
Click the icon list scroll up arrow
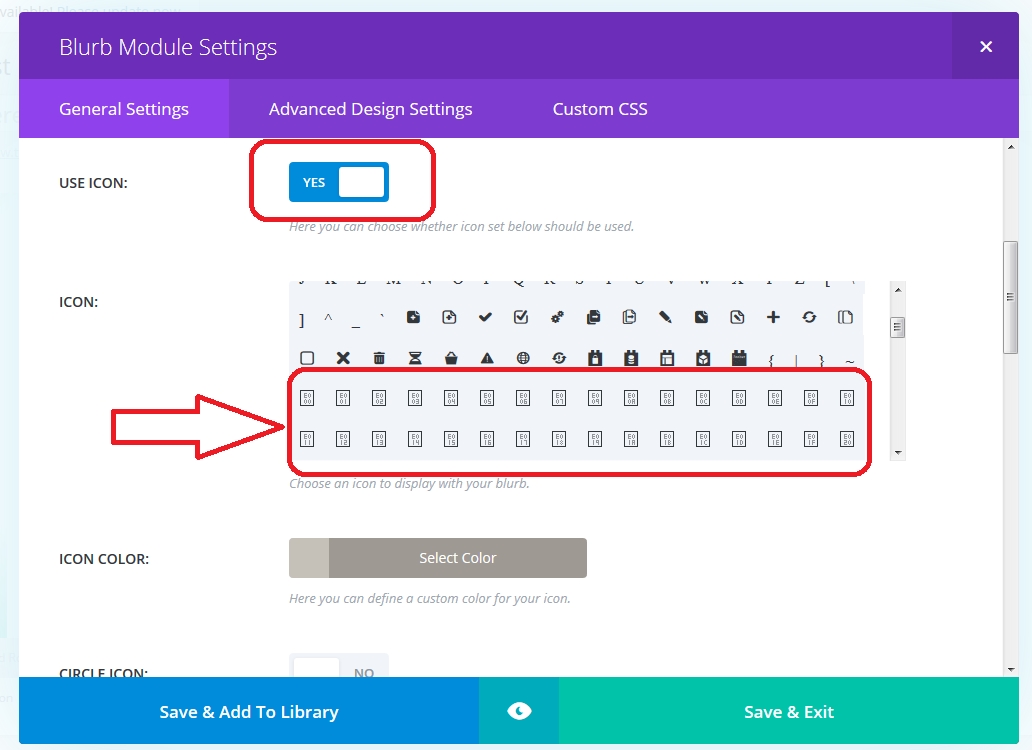click(898, 289)
